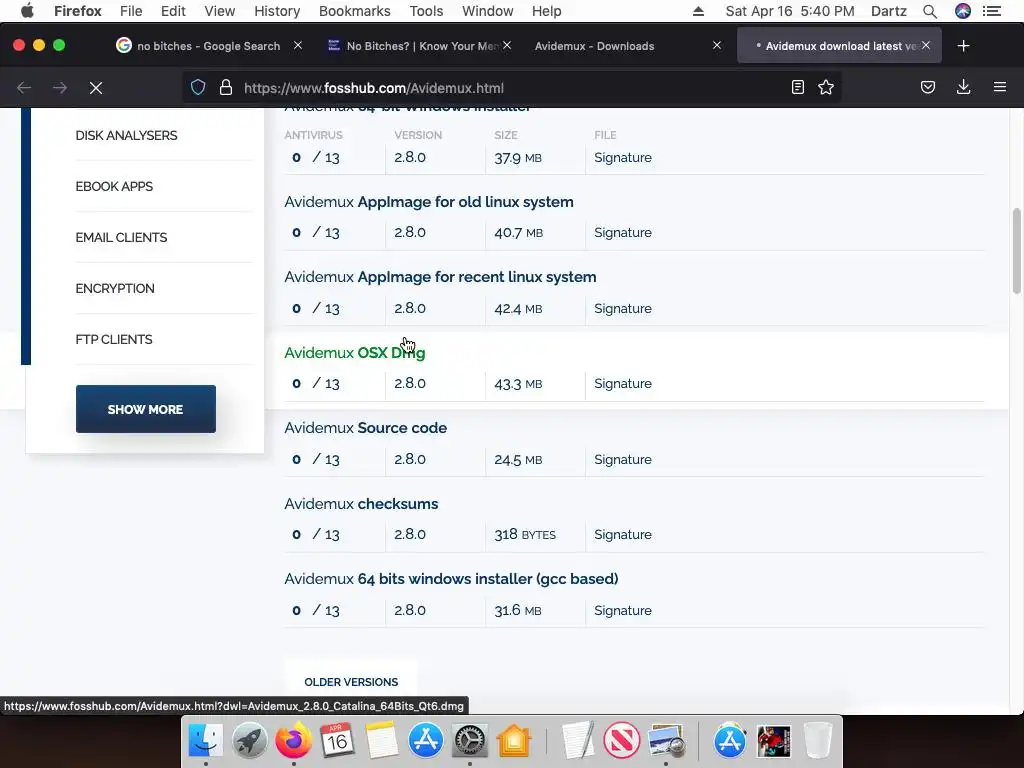1024x768 pixels.
Task: Close the Google Search tab
Action: pyautogui.click(x=298, y=45)
